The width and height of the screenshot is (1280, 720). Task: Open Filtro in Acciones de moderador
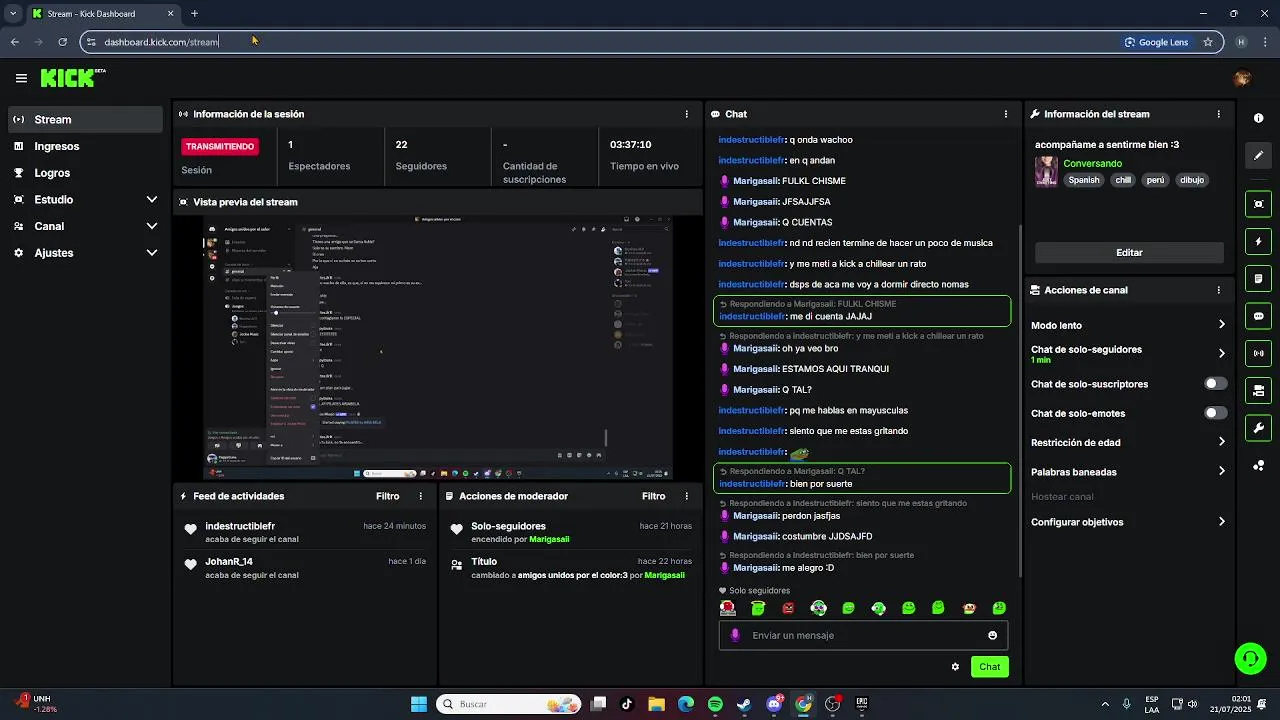653,496
